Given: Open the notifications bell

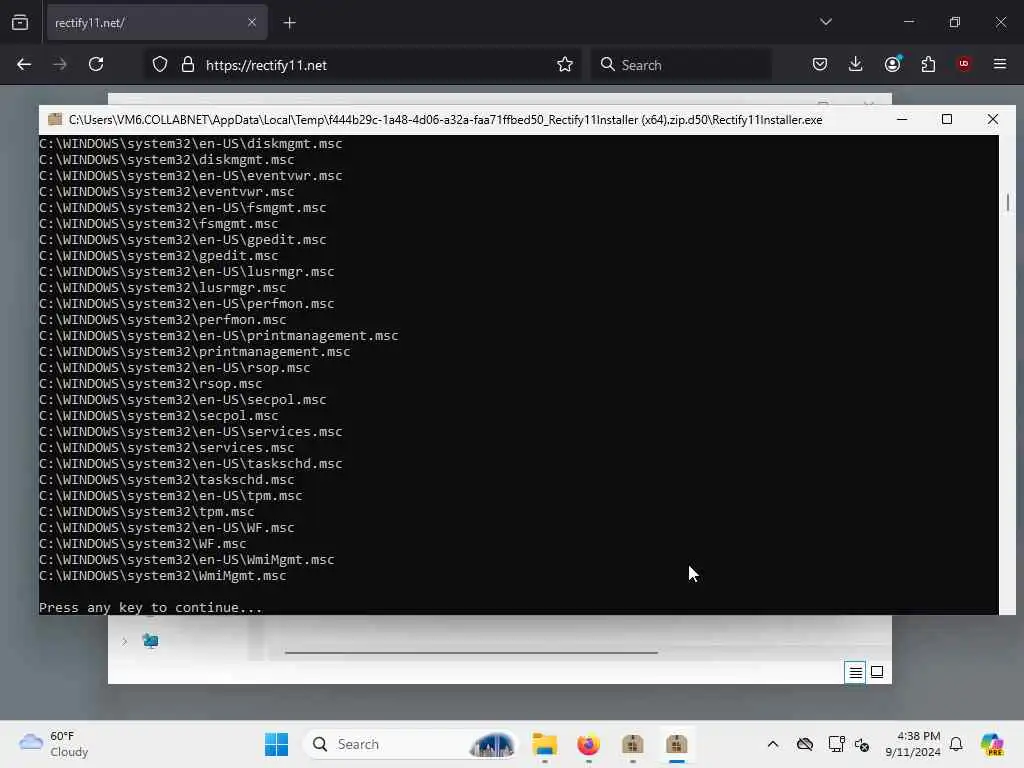Looking at the screenshot, I should [x=956, y=744].
